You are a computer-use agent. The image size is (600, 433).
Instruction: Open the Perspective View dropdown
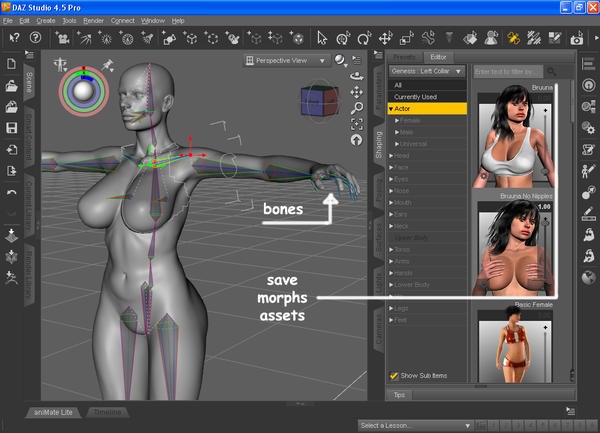pyautogui.click(x=286, y=60)
